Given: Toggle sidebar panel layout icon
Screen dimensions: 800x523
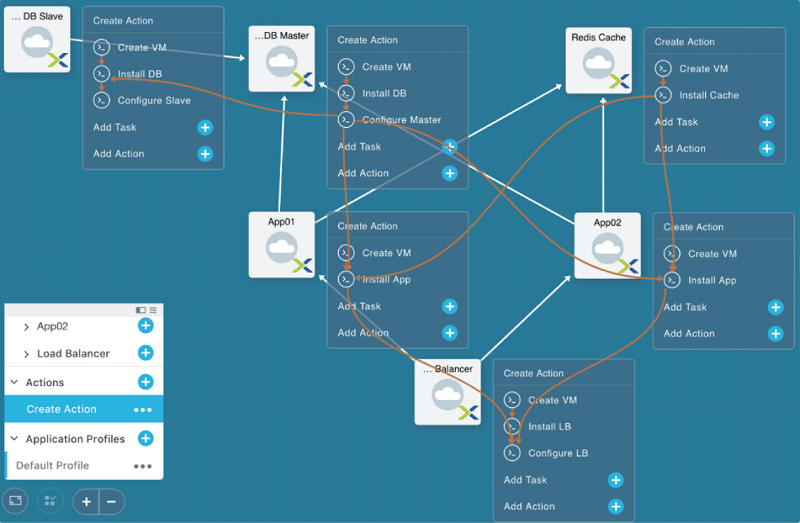Looking at the screenshot, I should (x=141, y=310).
